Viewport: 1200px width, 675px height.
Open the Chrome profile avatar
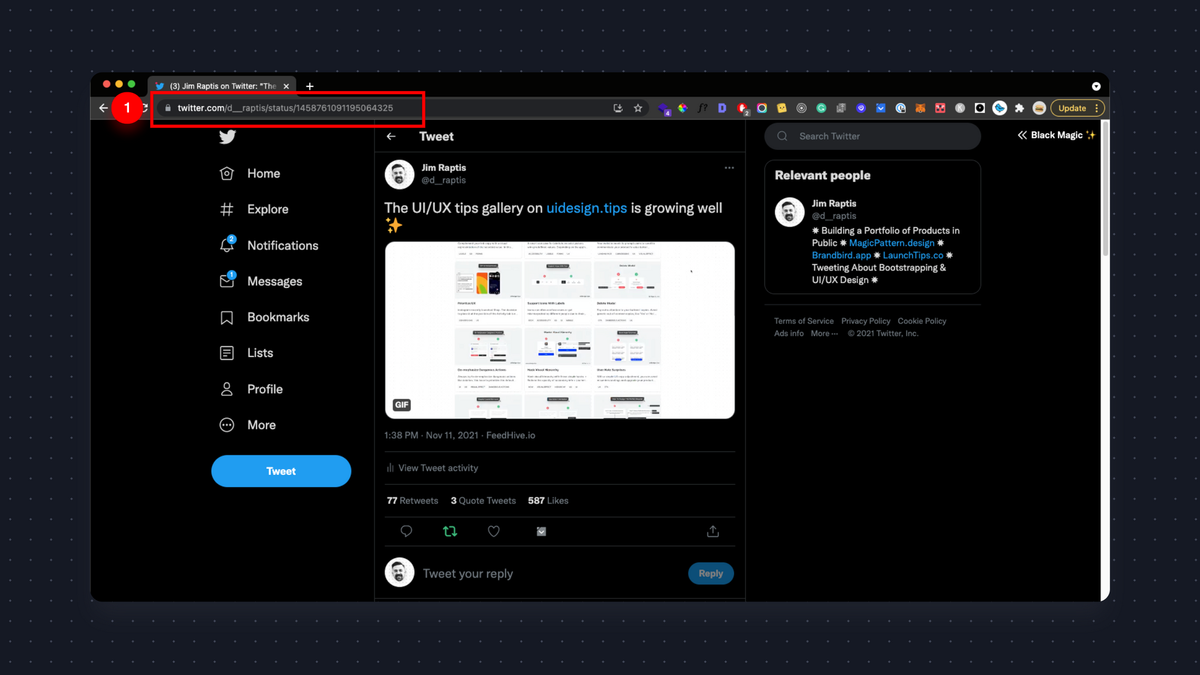click(x=1039, y=108)
